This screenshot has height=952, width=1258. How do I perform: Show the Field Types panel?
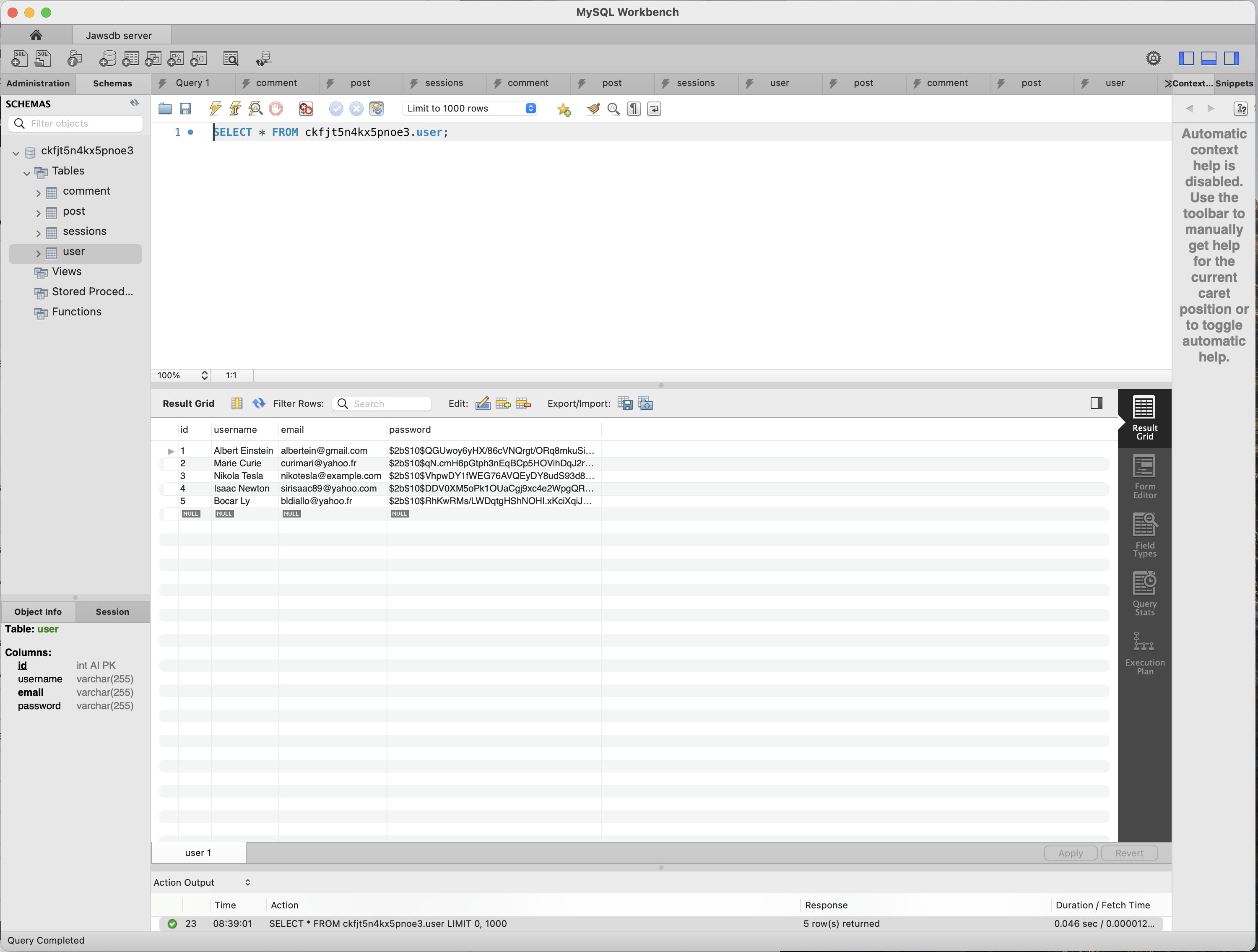coord(1144,535)
